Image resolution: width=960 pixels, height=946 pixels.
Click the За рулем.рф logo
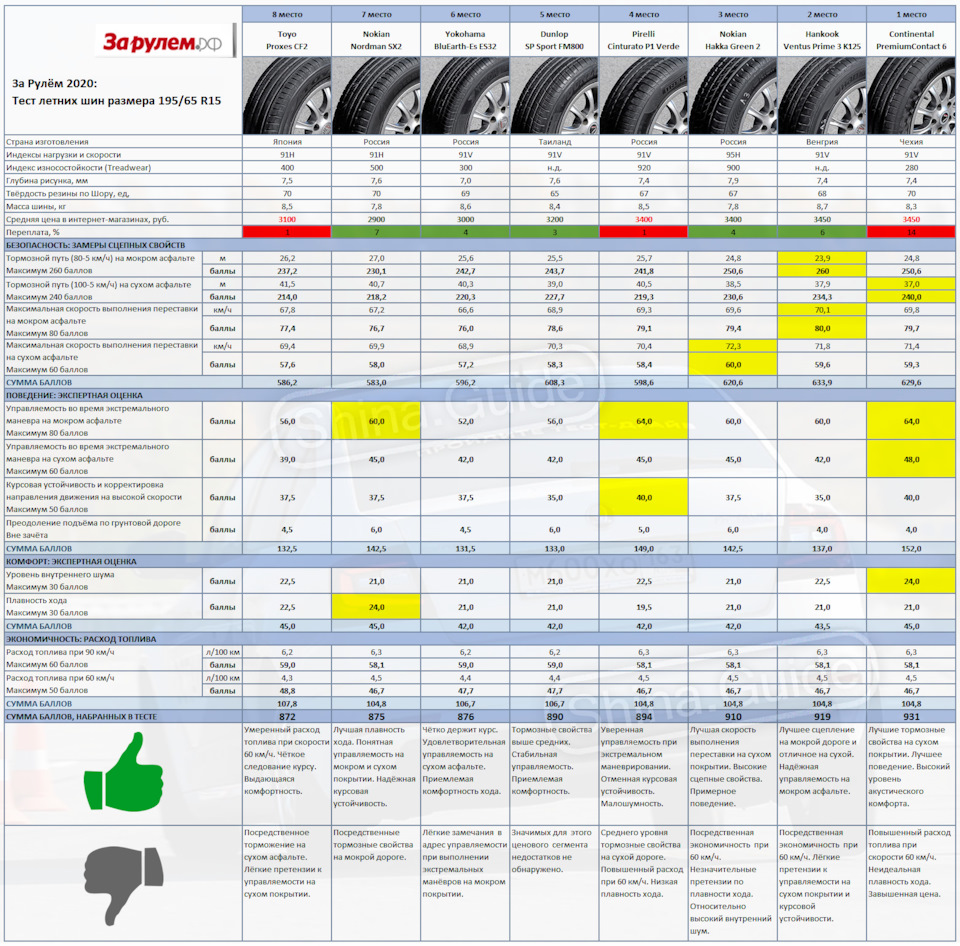[x=165, y=41]
